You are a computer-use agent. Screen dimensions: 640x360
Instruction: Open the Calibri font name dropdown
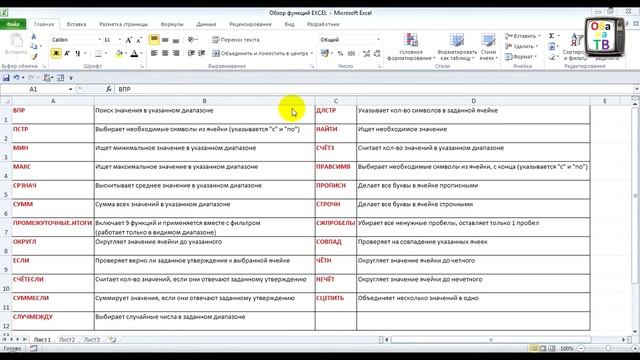(99, 40)
